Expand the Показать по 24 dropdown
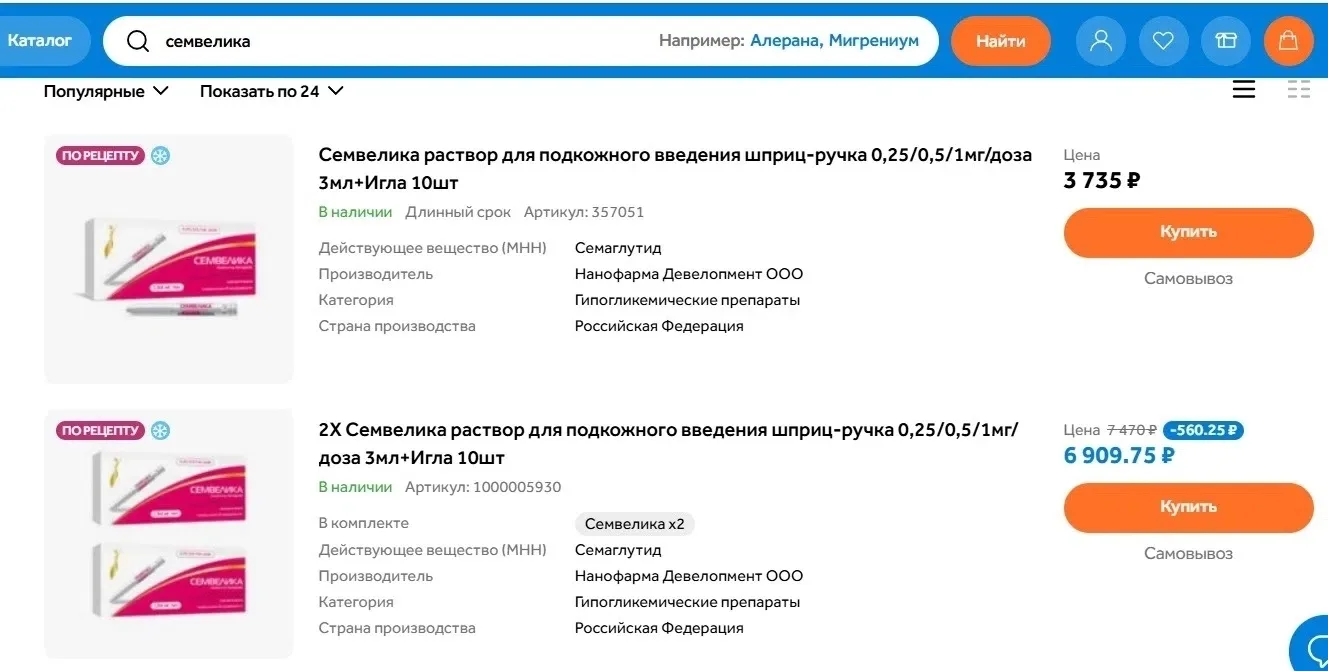The height and width of the screenshot is (671, 1328). (x=272, y=91)
